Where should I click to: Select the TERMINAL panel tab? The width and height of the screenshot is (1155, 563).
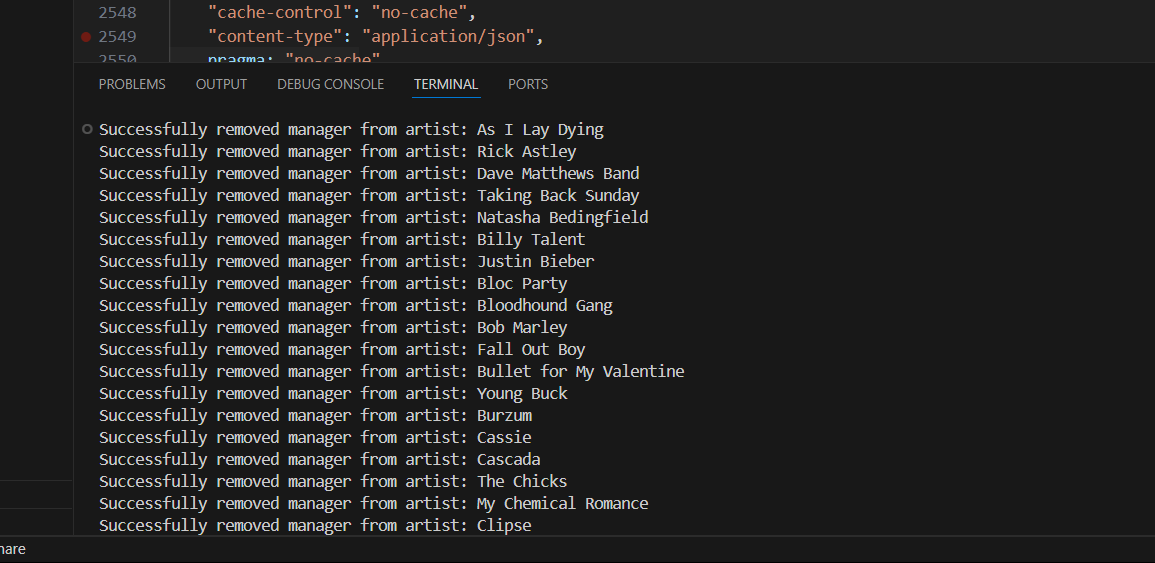(446, 85)
